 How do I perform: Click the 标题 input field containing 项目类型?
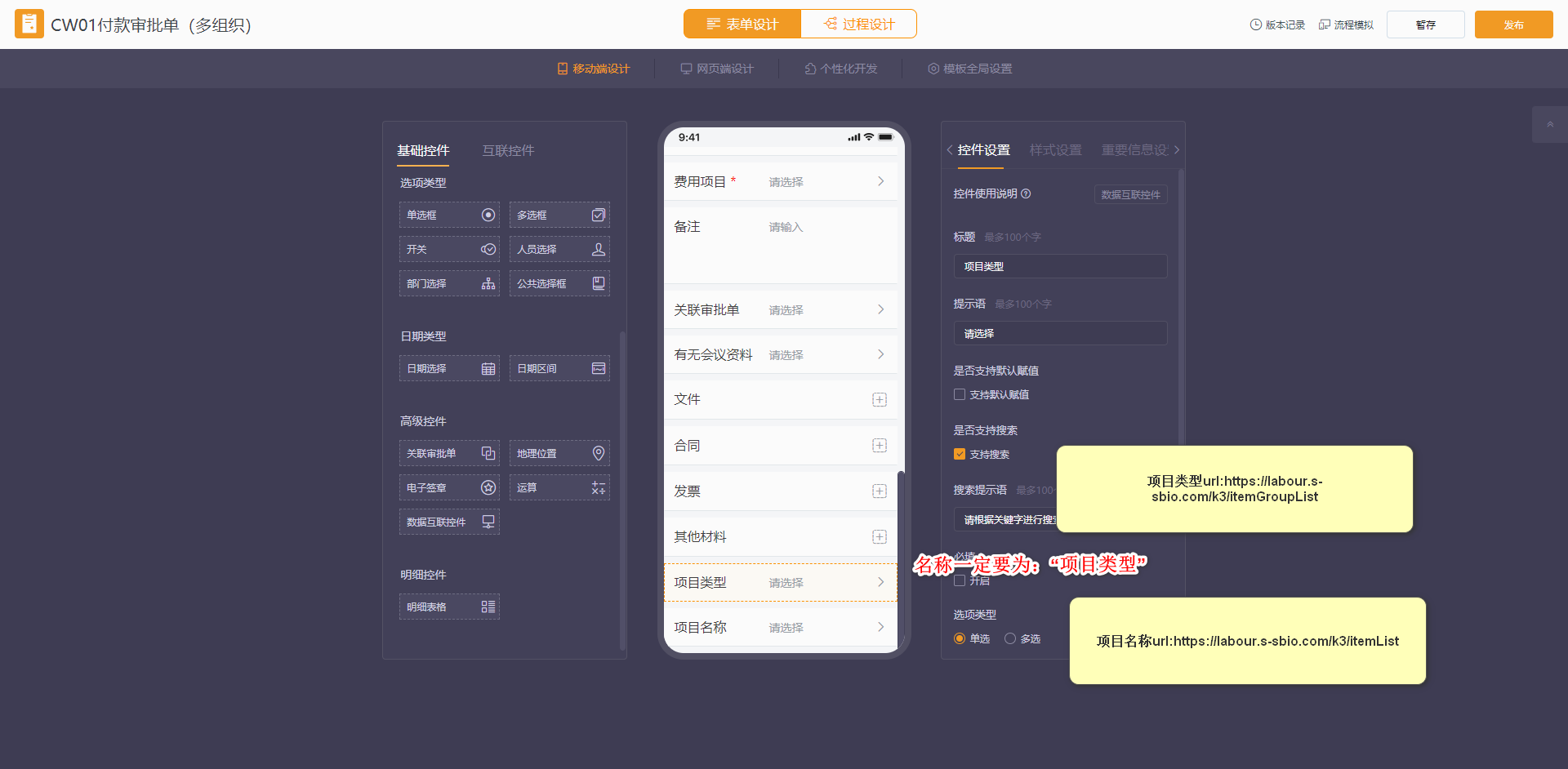click(x=1060, y=266)
